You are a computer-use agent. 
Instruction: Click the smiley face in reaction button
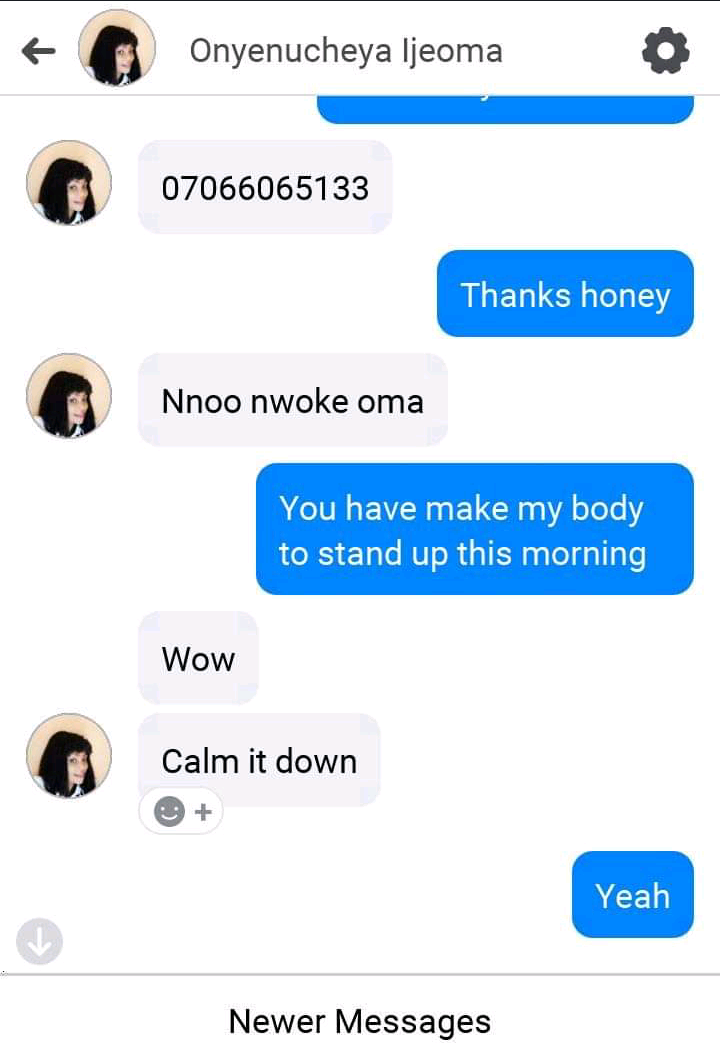pos(169,812)
